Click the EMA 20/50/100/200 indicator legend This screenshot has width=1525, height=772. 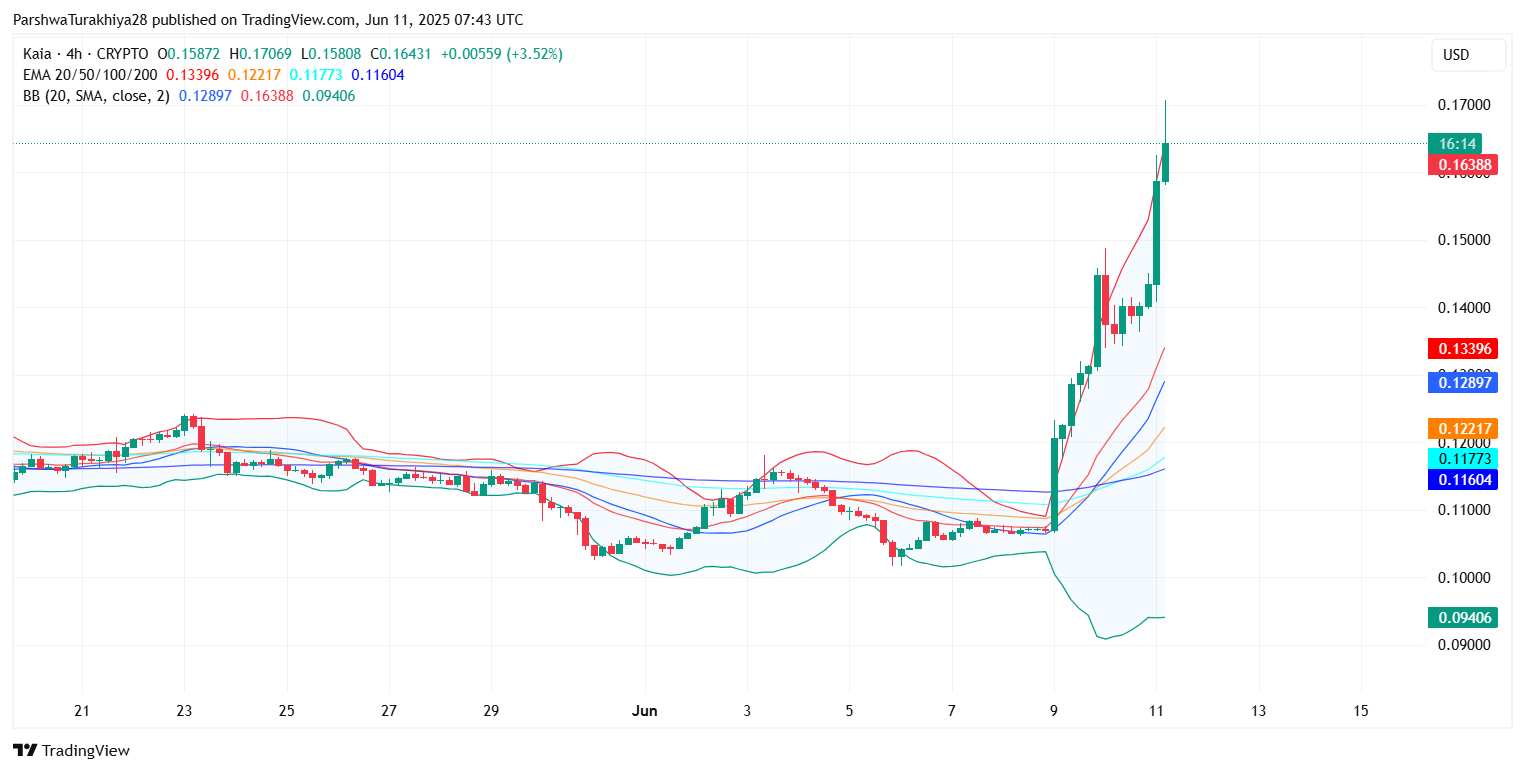tap(92, 75)
